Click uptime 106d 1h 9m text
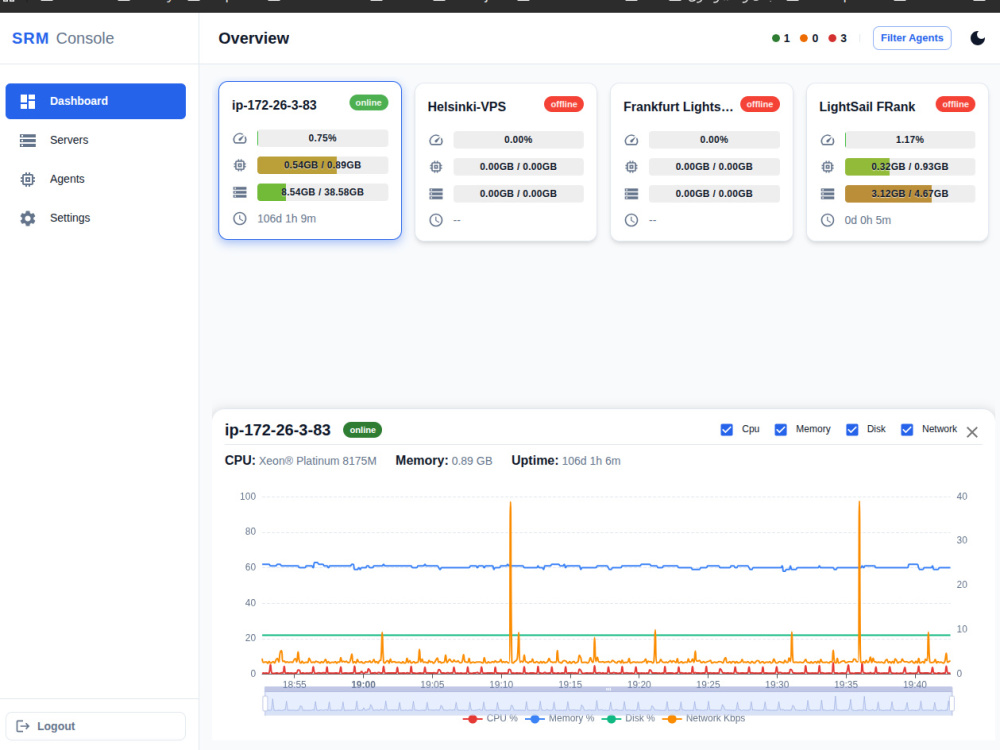Screen dimensions: 1000x750 (286, 219)
